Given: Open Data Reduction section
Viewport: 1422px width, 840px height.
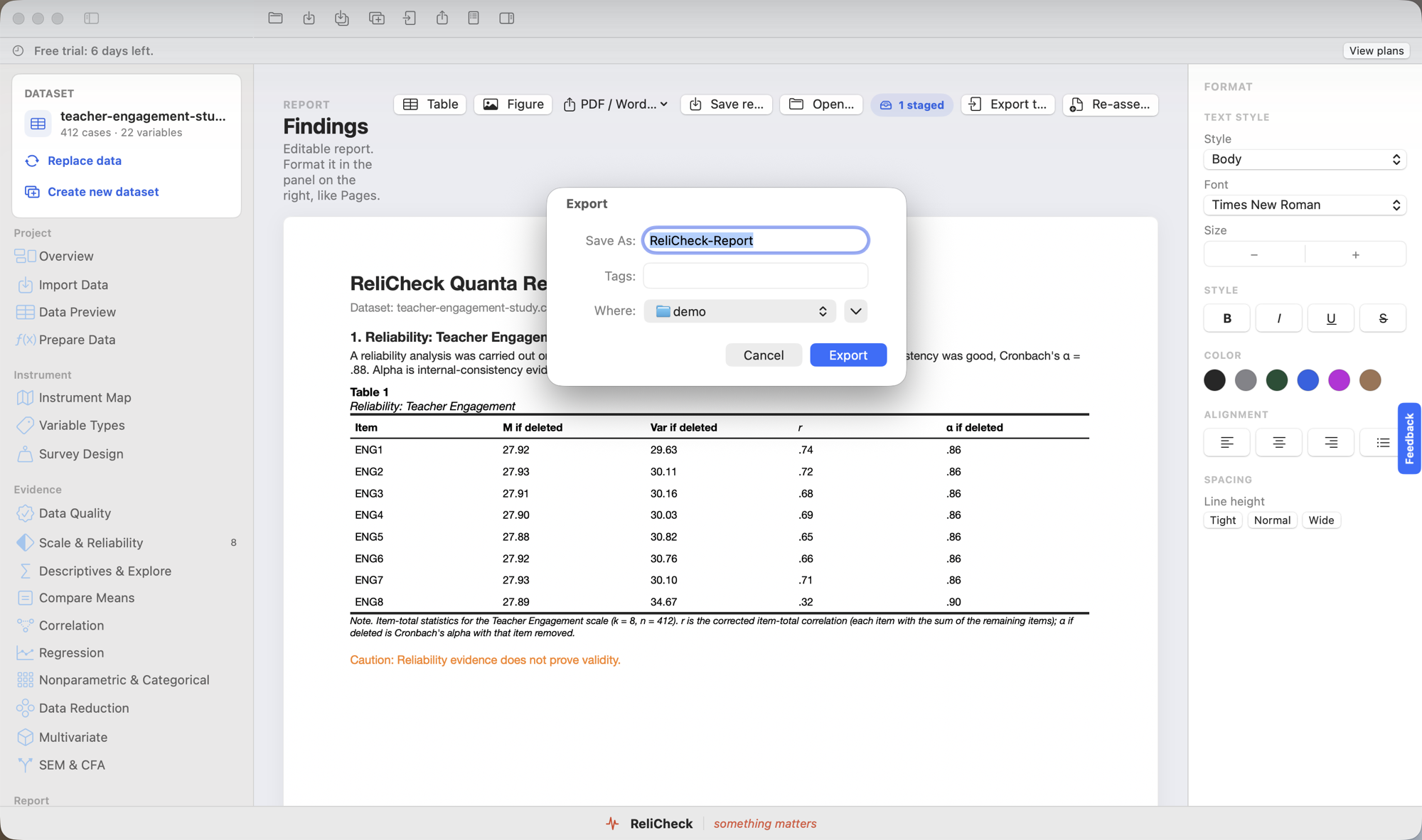Looking at the screenshot, I should [x=84, y=708].
